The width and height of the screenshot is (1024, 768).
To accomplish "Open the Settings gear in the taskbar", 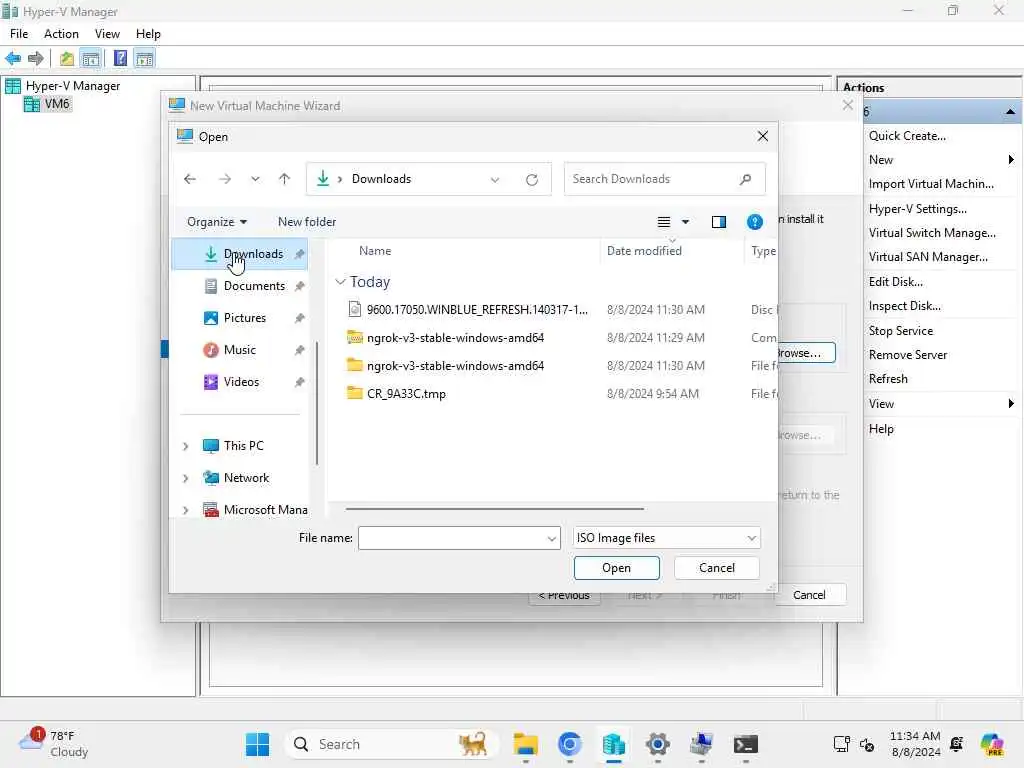I will [658, 744].
